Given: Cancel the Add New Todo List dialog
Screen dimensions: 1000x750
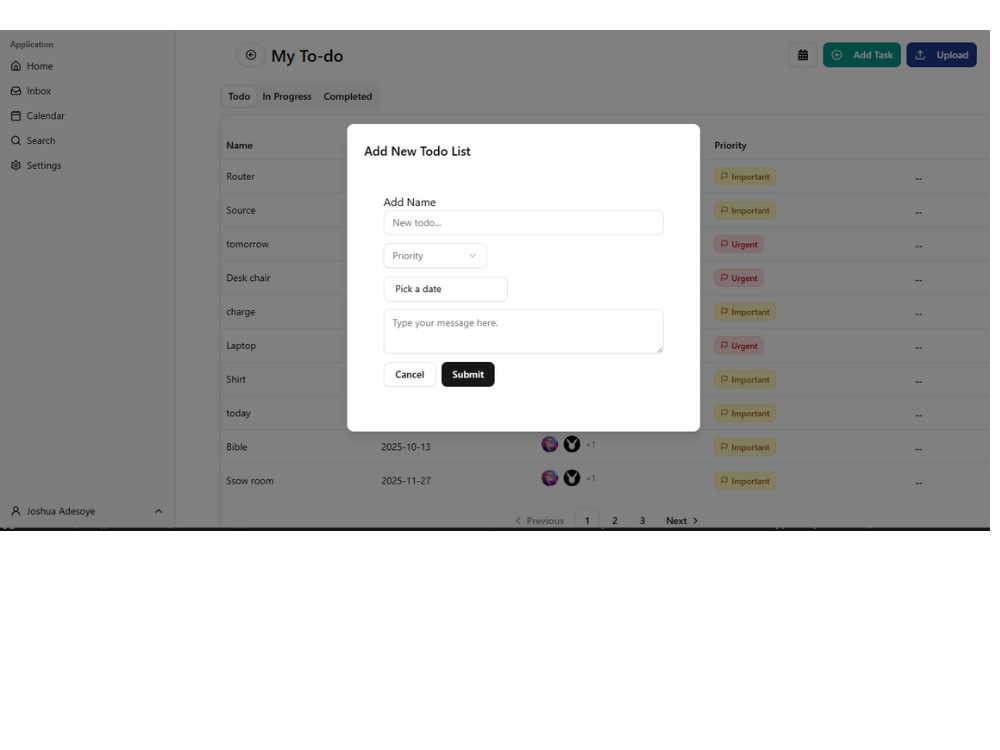Looking at the screenshot, I should click(x=409, y=374).
